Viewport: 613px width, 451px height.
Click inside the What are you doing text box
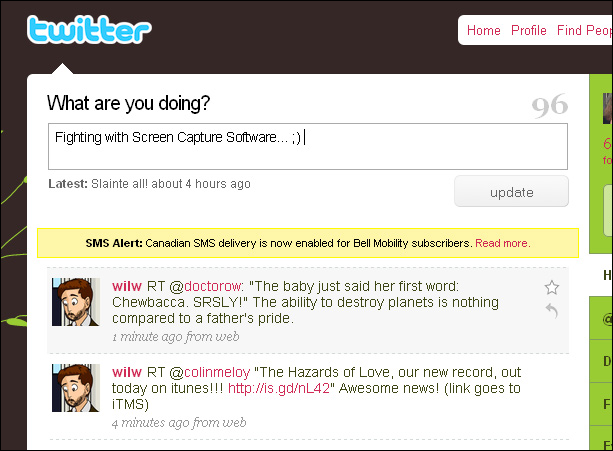[x=308, y=147]
